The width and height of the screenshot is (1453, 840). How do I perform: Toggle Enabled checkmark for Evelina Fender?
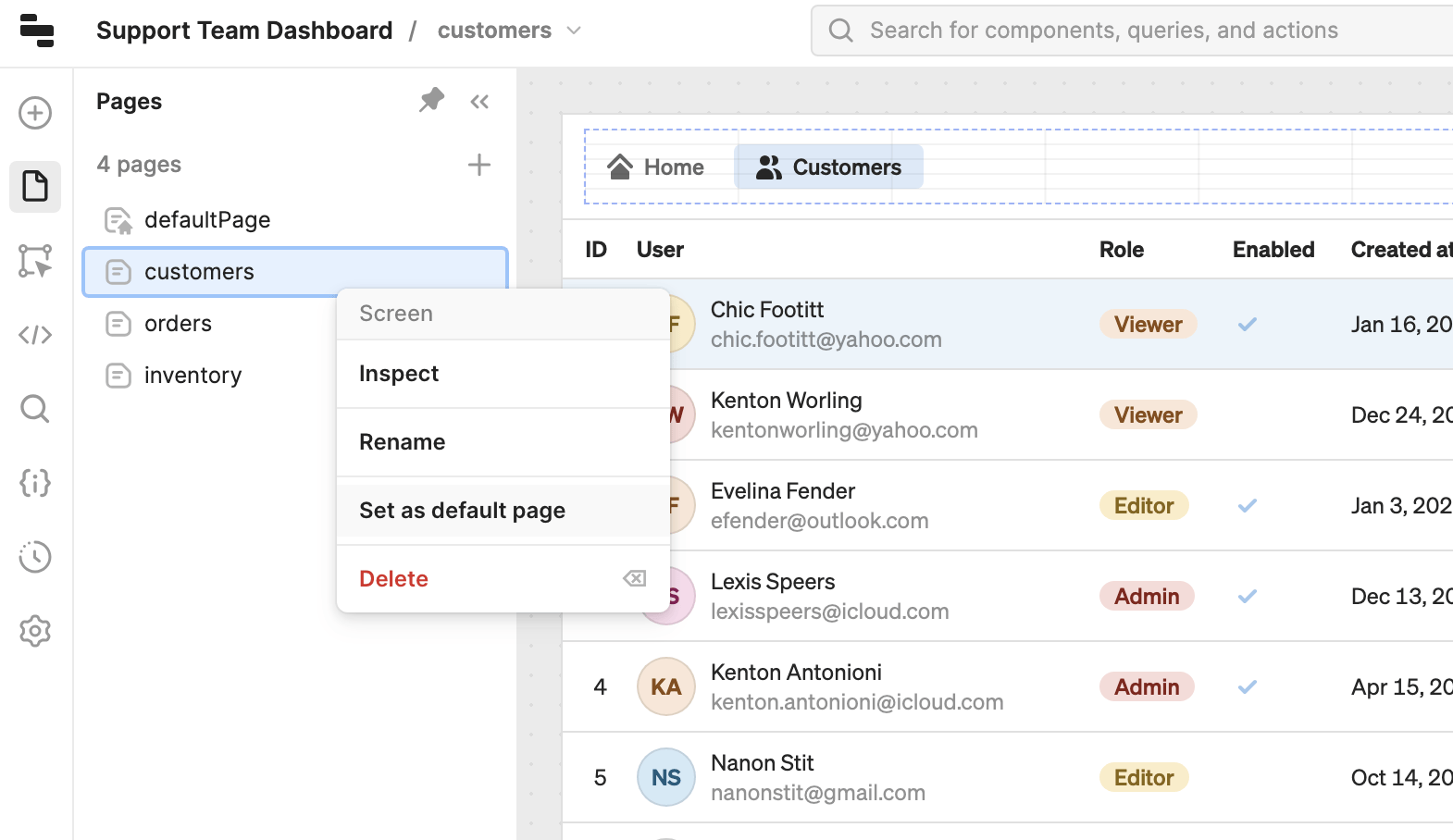(x=1248, y=506)
